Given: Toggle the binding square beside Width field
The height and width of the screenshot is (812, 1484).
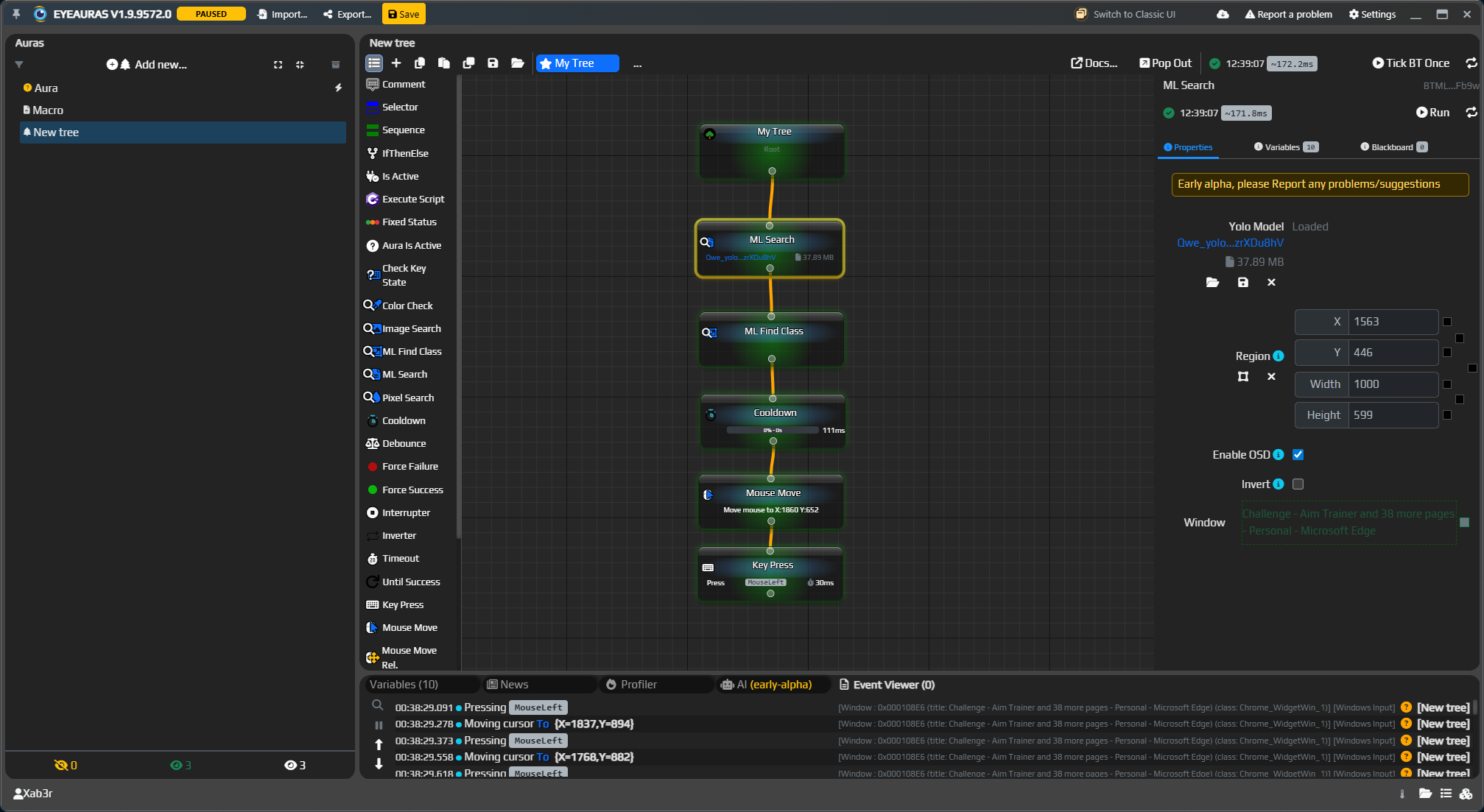Looking at the screenshot, I should pos(1447,384).
